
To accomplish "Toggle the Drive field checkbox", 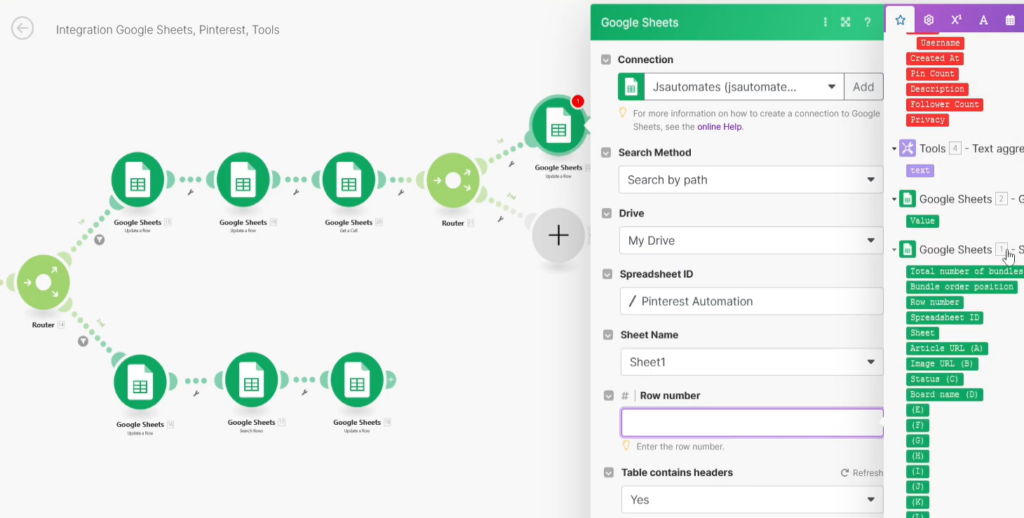I will [607, 214].
